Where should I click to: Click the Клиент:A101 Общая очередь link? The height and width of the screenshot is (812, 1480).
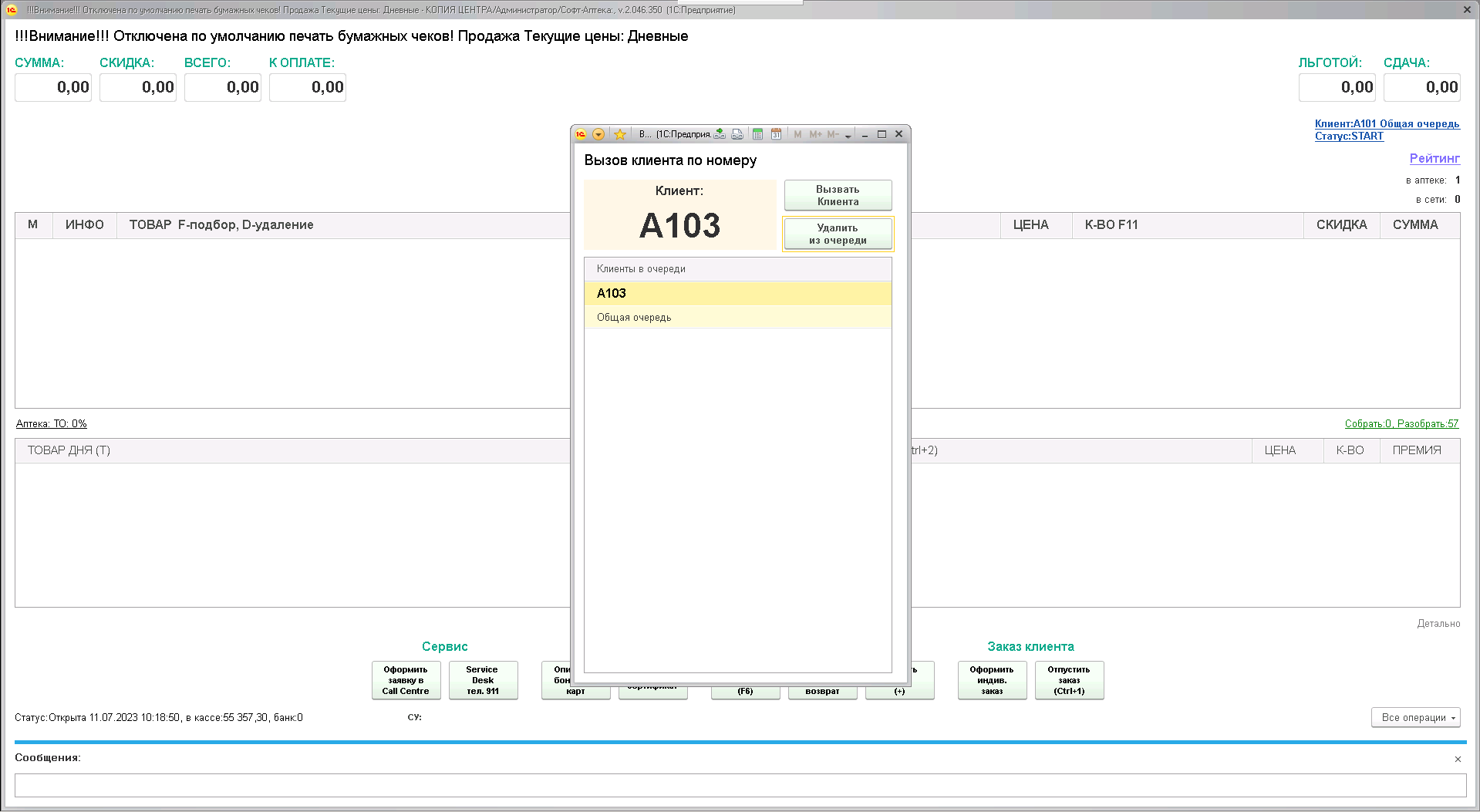1387,123
